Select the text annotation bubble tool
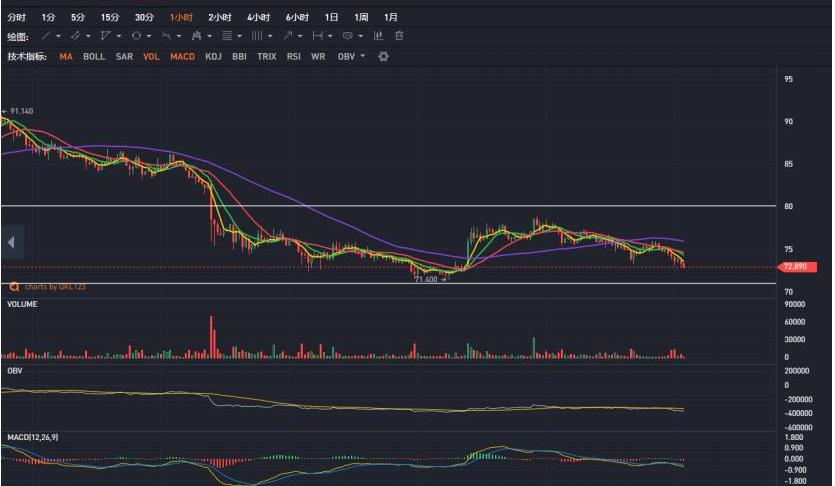The width and height of the screenshot is (835, 486). pos(347,36)
